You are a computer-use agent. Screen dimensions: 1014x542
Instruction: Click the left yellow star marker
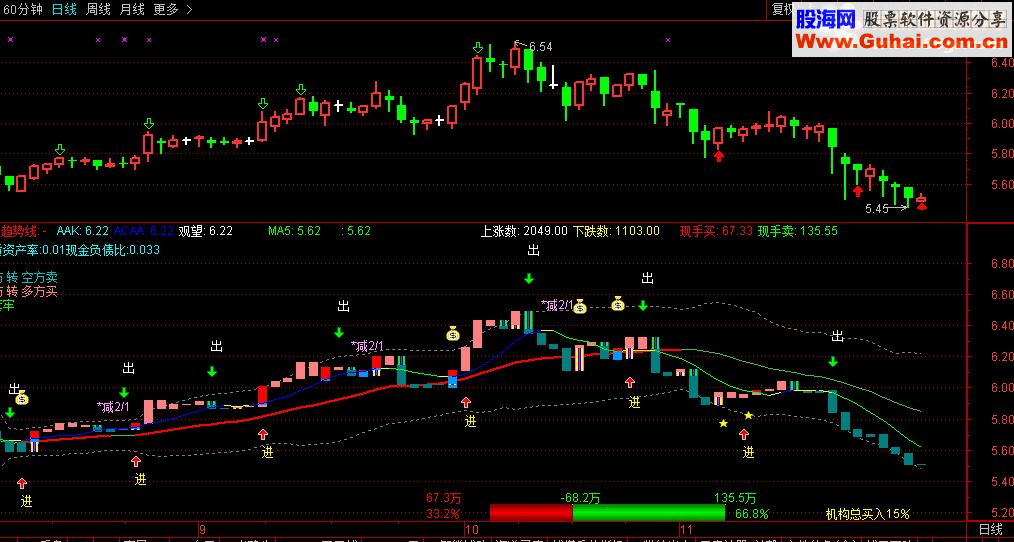click(x=723, y=423)
